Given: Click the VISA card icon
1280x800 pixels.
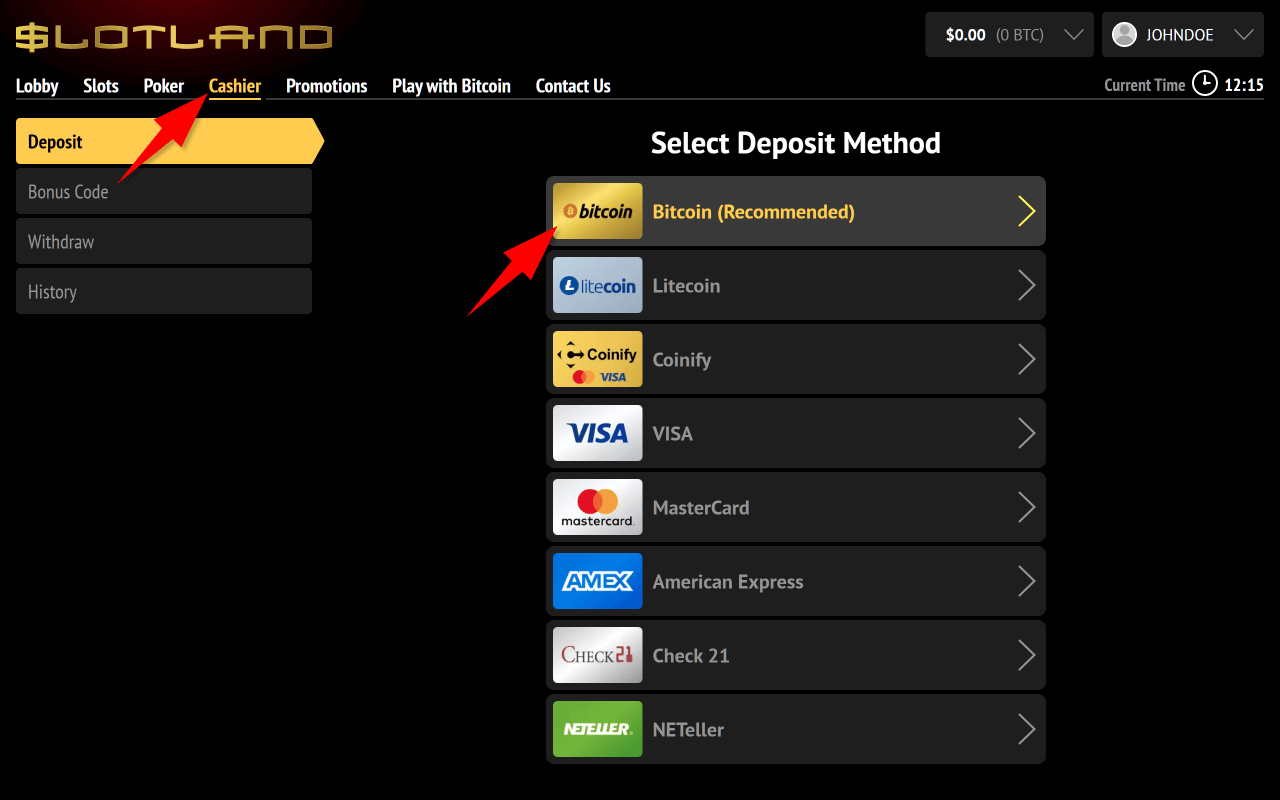Looking at the screenshot, I should (x=597, y=433).
